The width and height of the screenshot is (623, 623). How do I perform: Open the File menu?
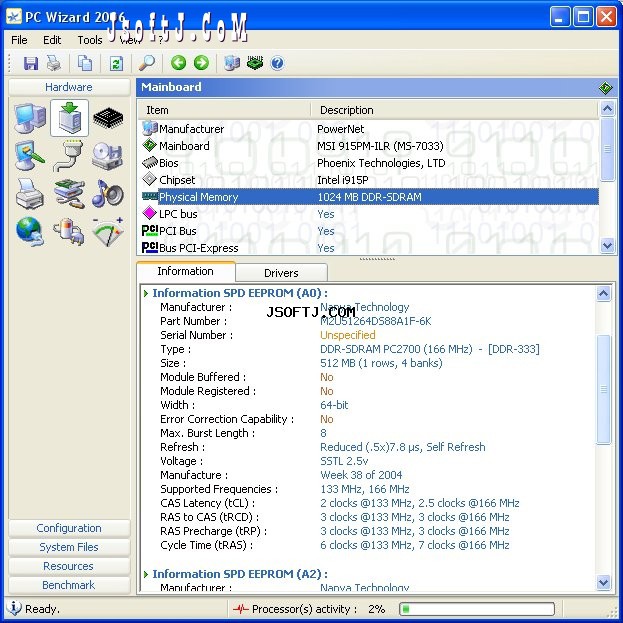click(19, 40)
